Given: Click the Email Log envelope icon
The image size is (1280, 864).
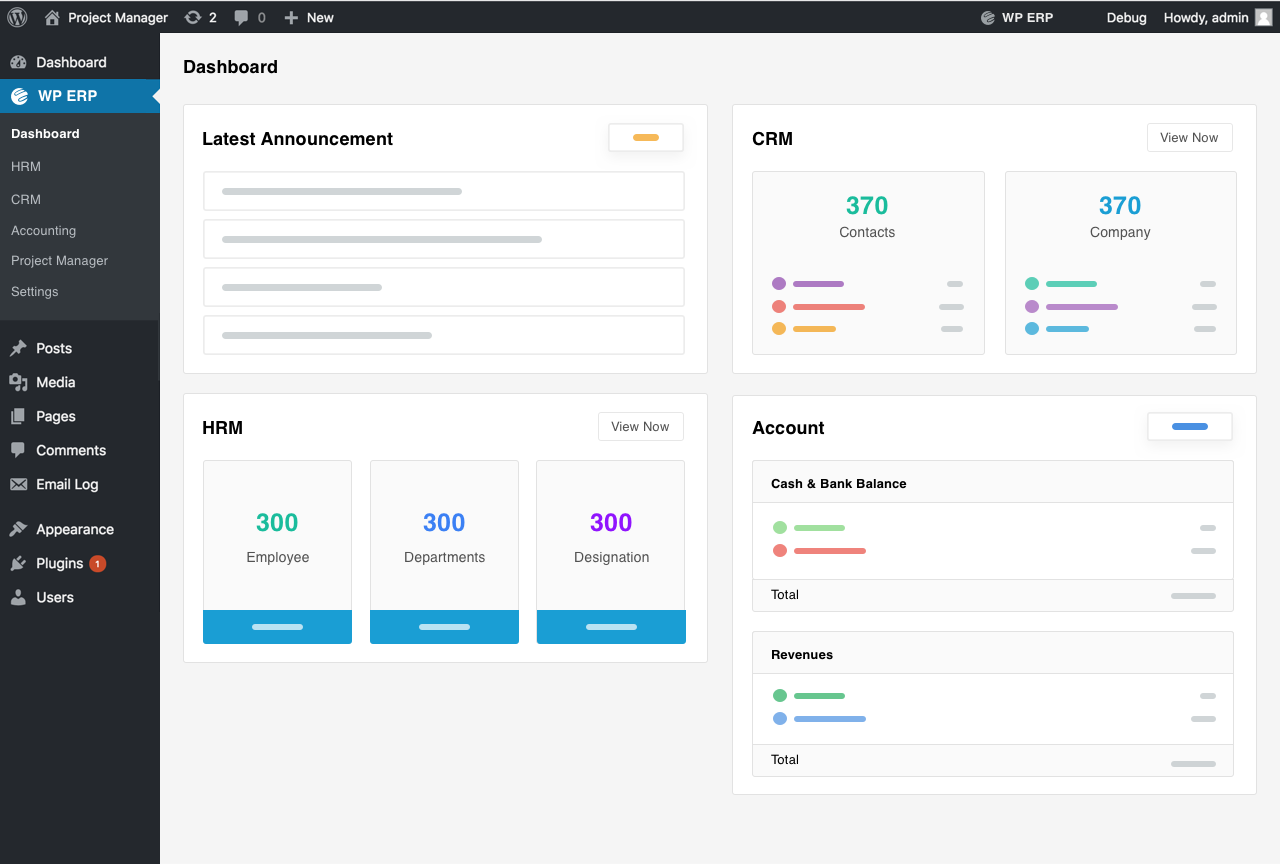Looking at the screenshot, I should tap(18, 484).
